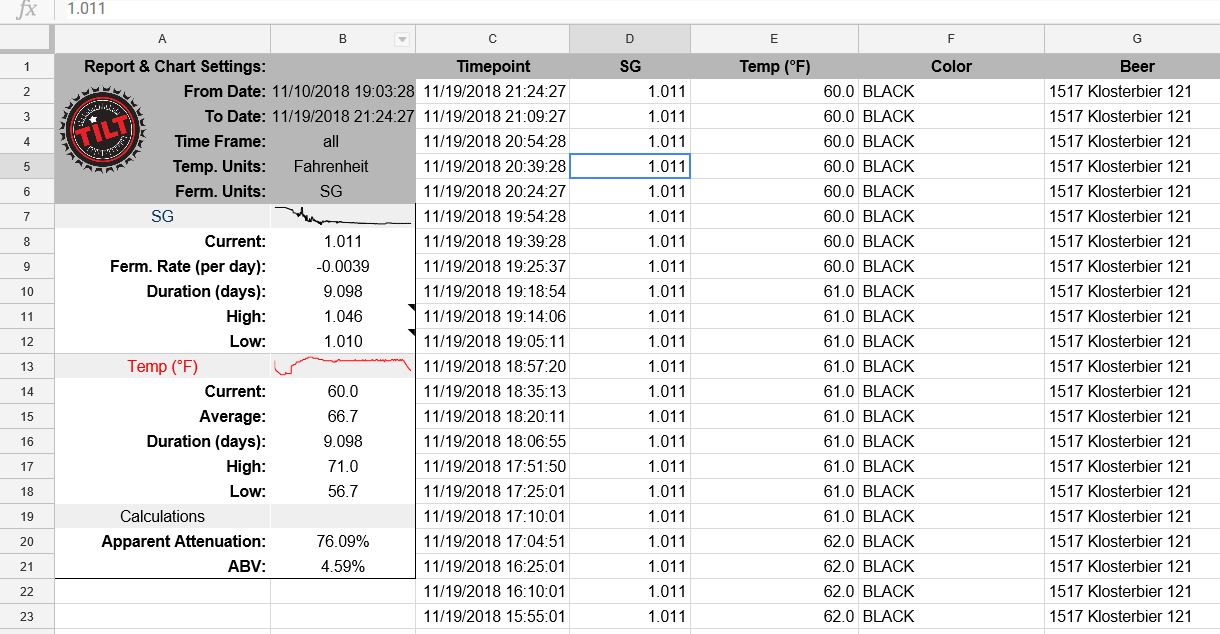The height and width of the screenshot is (634, 1220).
Task: Click the ABV 4.59% cell
Action: coord(342,566)
